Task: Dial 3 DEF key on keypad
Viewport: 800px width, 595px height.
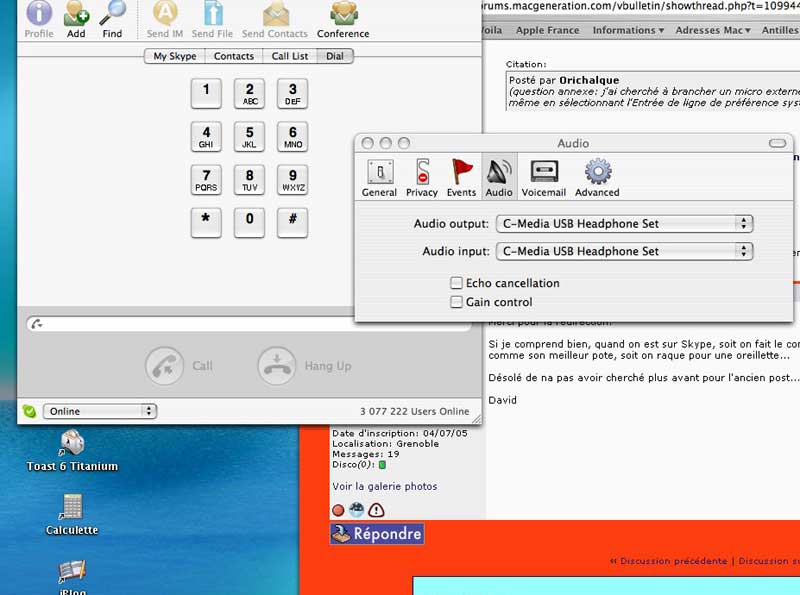Action: coord(292,93)
